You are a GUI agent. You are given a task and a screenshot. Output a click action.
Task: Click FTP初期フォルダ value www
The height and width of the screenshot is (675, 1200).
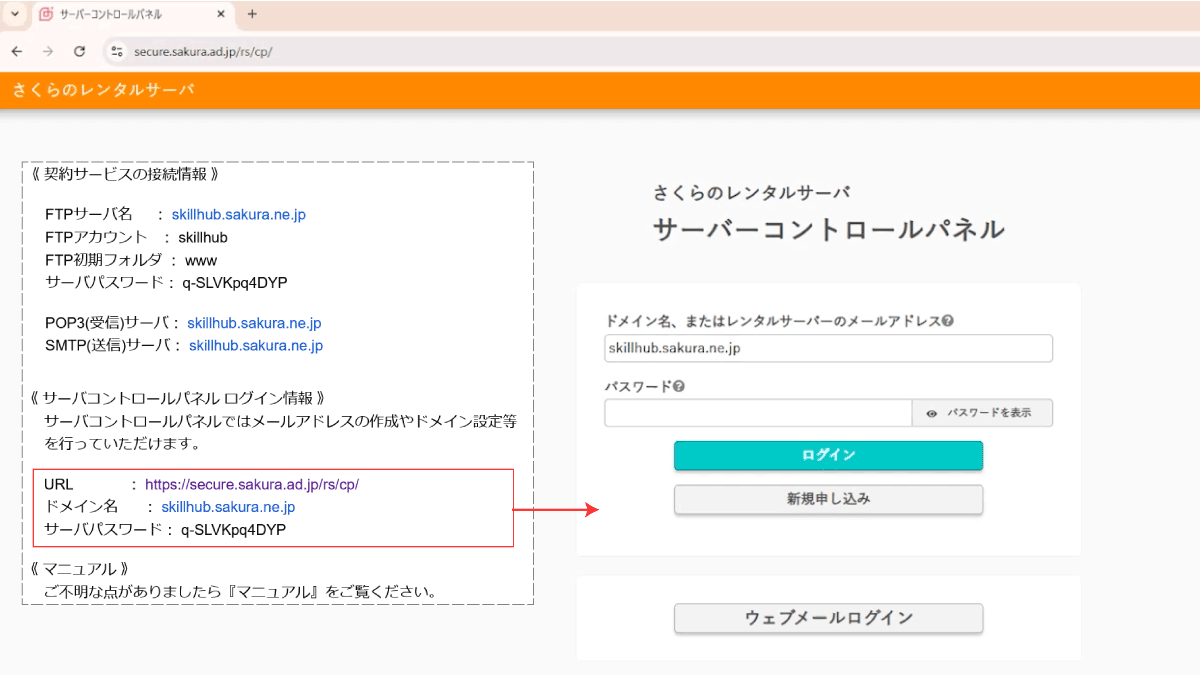pyautogui.click(x=201, y=260)
